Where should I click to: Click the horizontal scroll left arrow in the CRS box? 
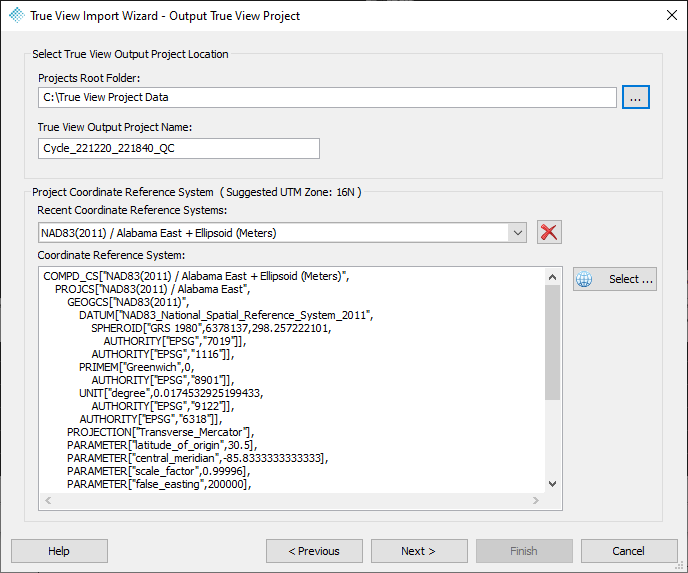pos(48,501)
